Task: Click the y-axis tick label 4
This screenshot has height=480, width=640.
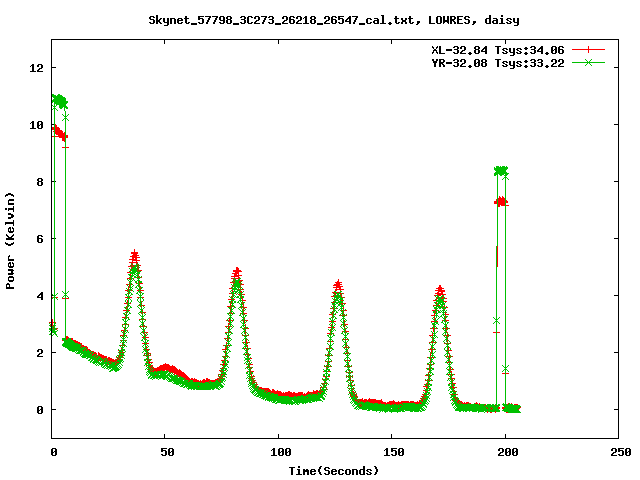Action: pos(40,296)
